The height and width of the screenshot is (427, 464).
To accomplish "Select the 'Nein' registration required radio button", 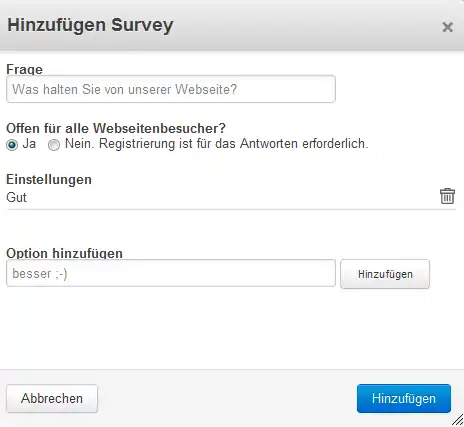I will tap(54, 145).
